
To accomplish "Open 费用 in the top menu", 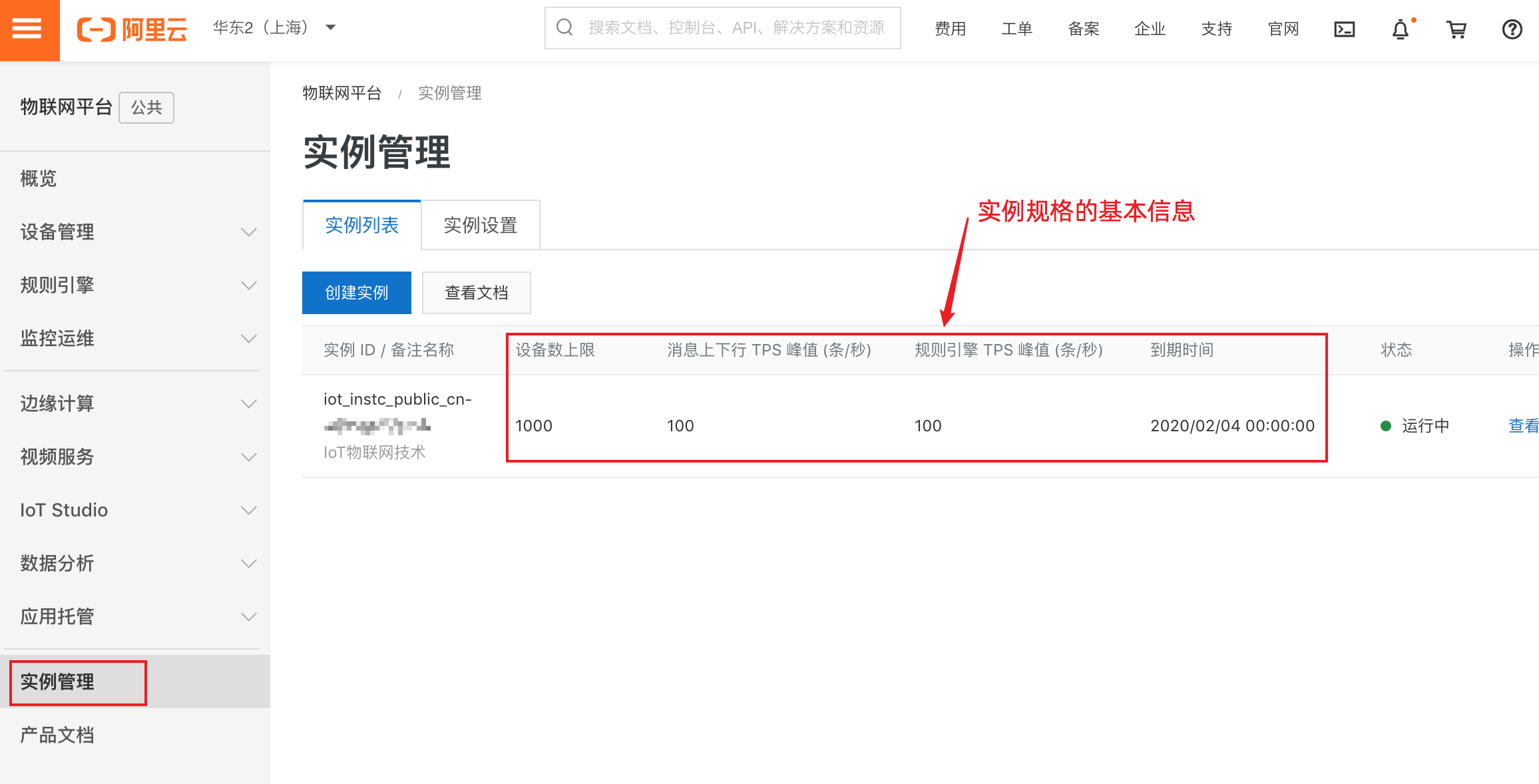I will click(x=950, y=29).
